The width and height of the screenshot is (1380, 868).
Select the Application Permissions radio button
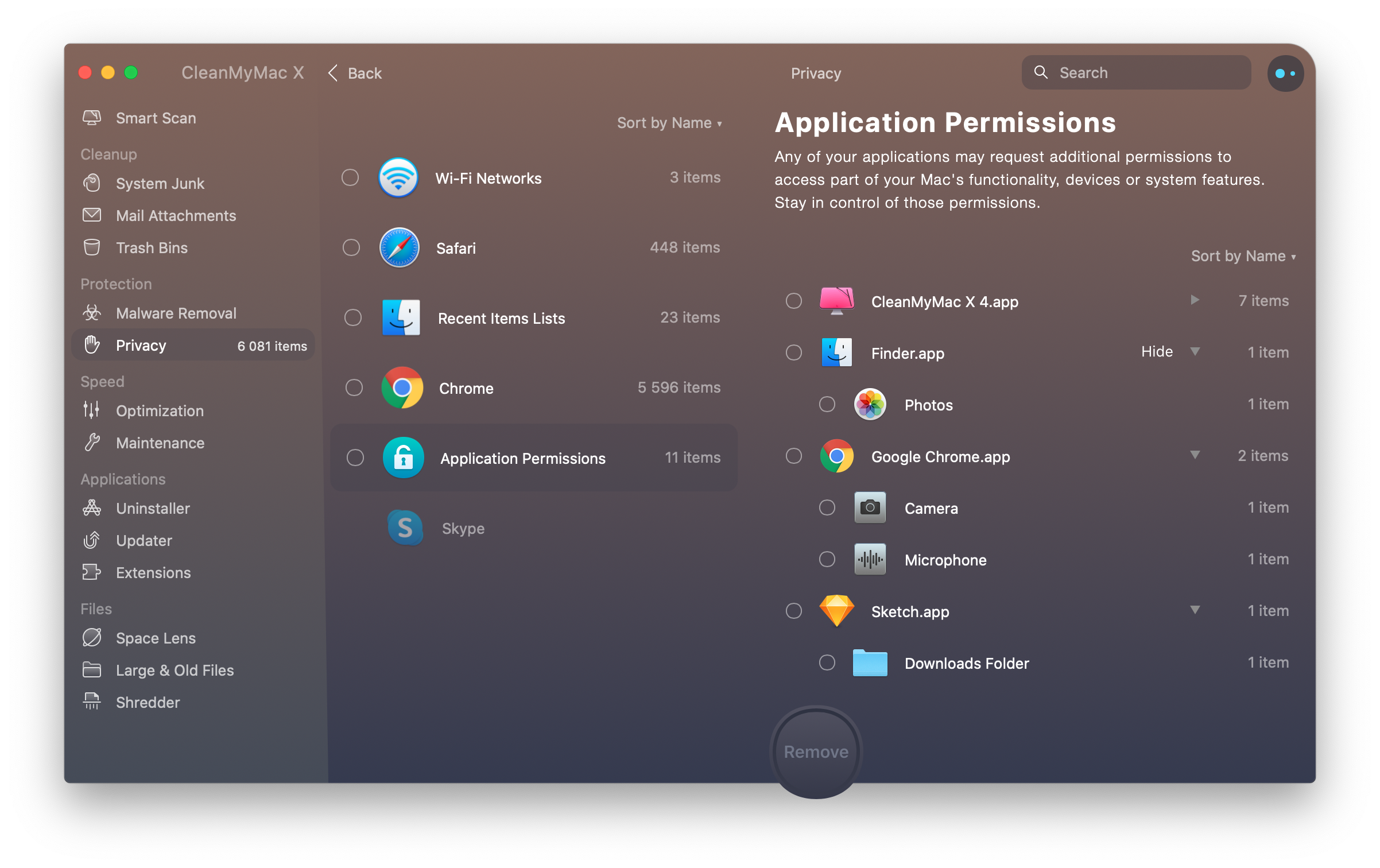click(x=355, y=458)
